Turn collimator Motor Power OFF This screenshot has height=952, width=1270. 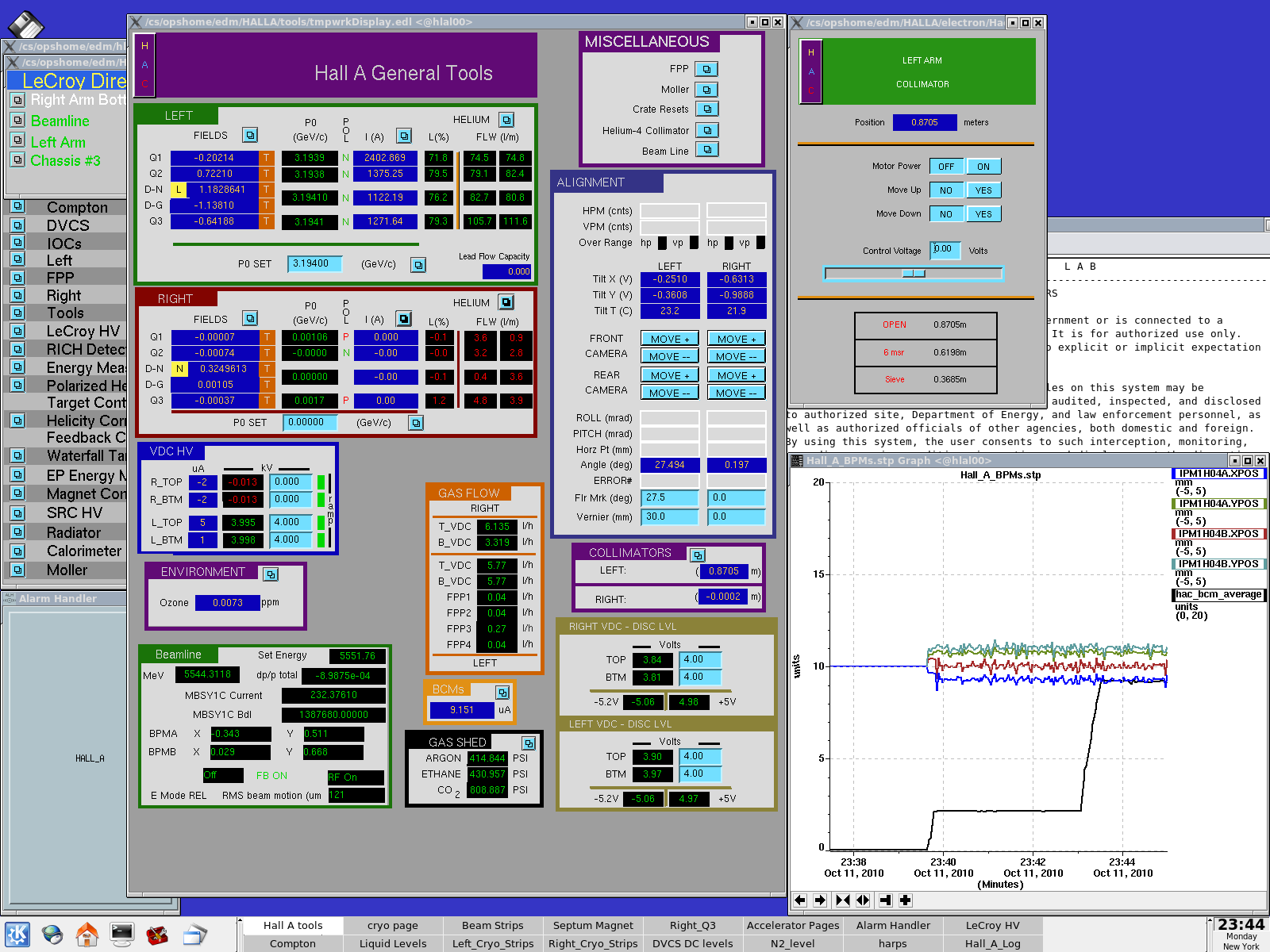coord(946,167)
